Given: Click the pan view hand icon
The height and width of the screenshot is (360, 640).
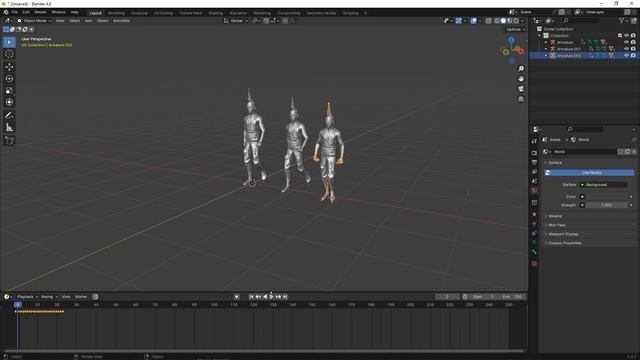Looking at the screenshot, I should tap(521, 79).
